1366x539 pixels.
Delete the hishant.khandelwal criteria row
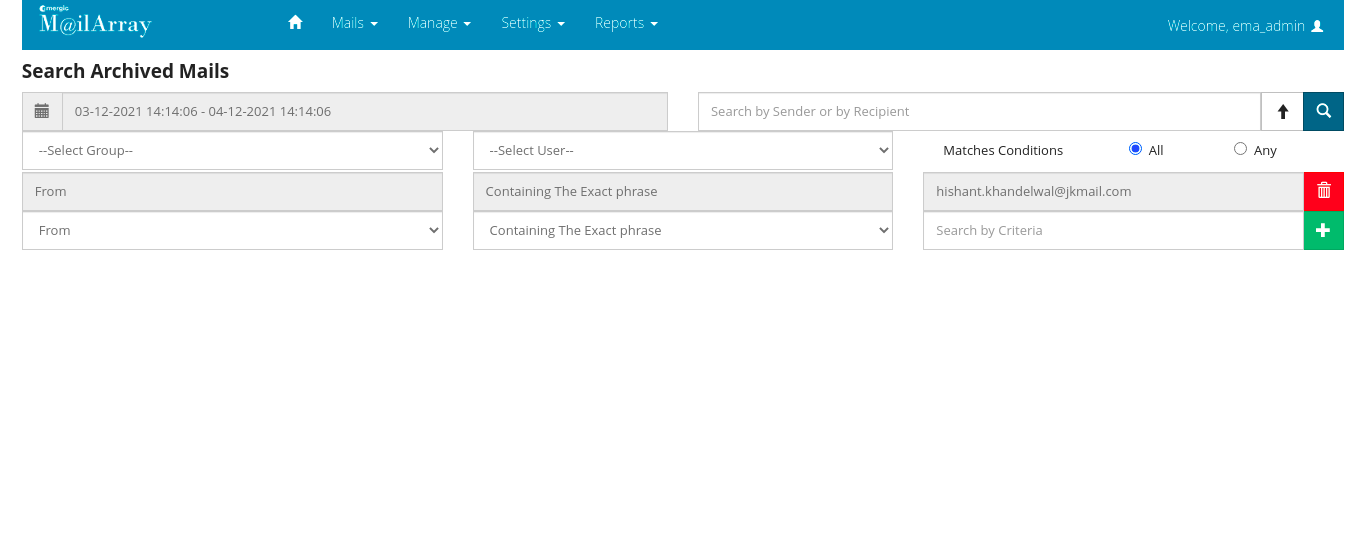[1324, 191]
